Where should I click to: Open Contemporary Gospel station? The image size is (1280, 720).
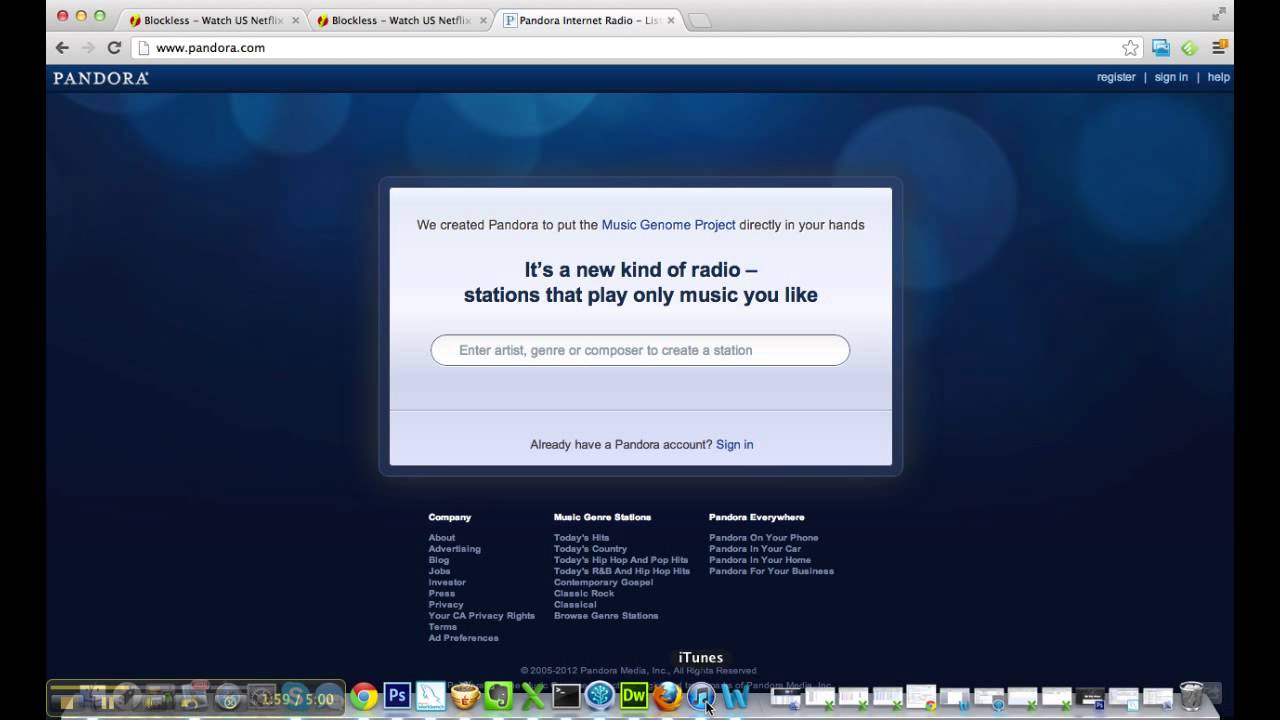(603, 582)
